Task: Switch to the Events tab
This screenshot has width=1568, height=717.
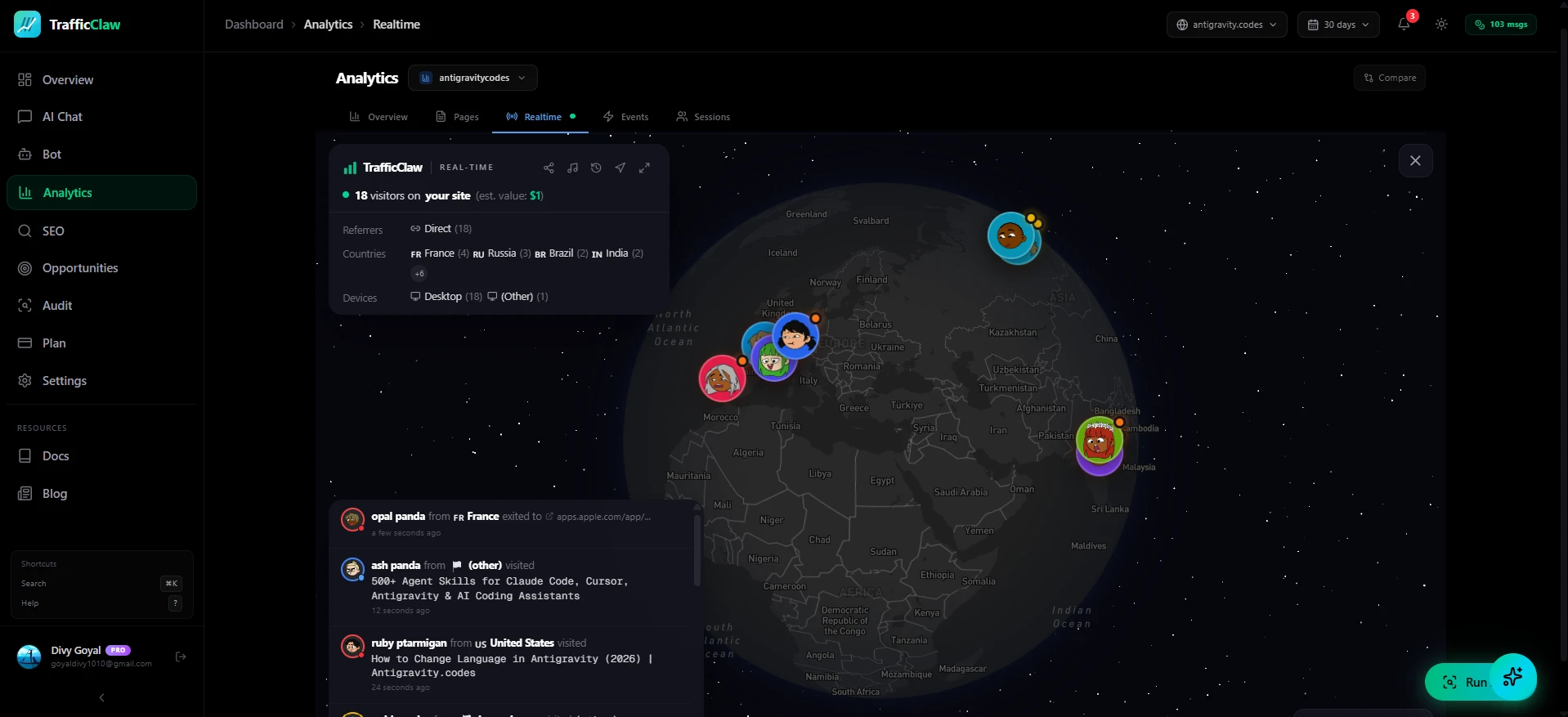Action: tap(625, 117)
